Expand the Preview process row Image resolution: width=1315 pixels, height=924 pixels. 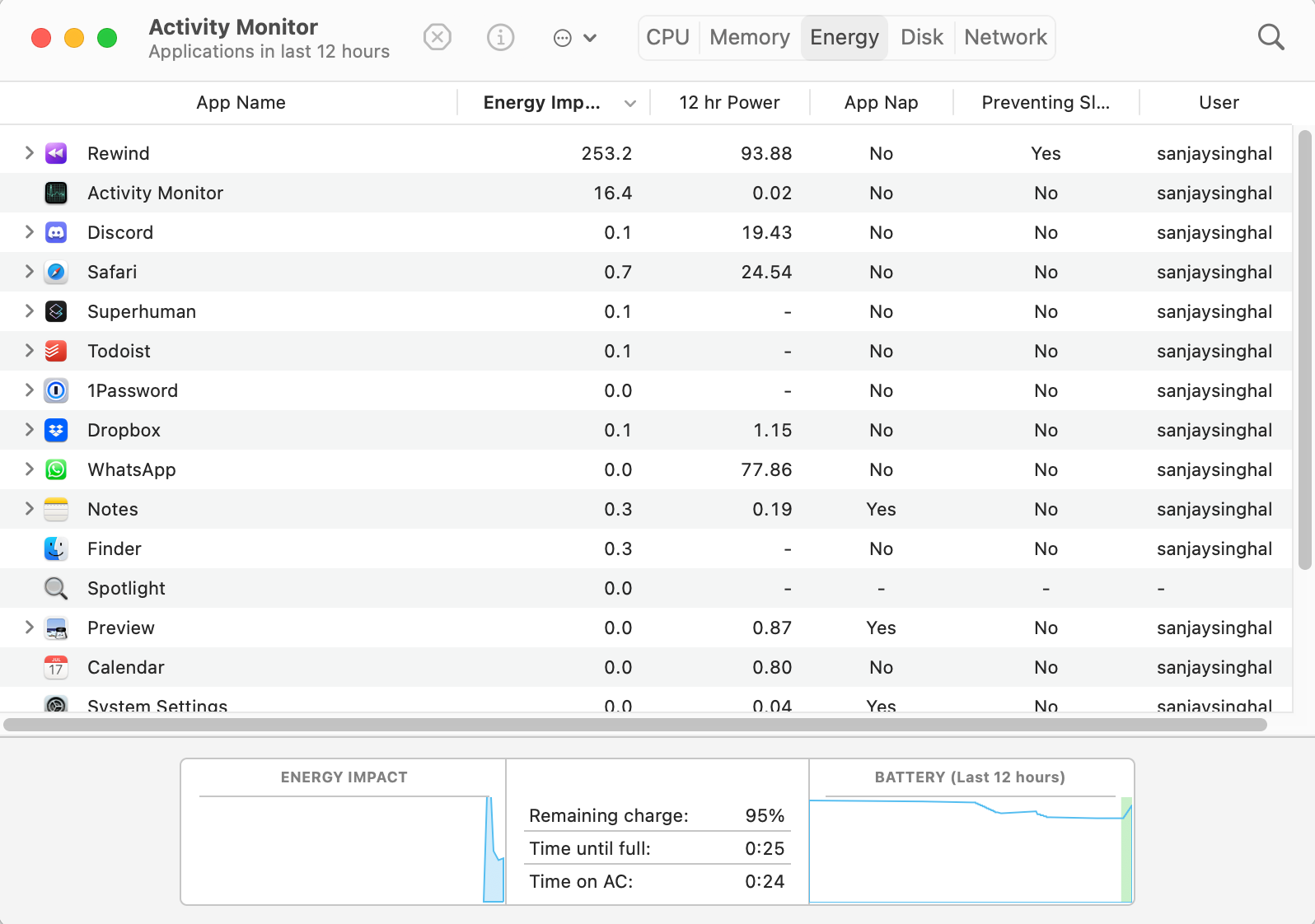[29, 627]
